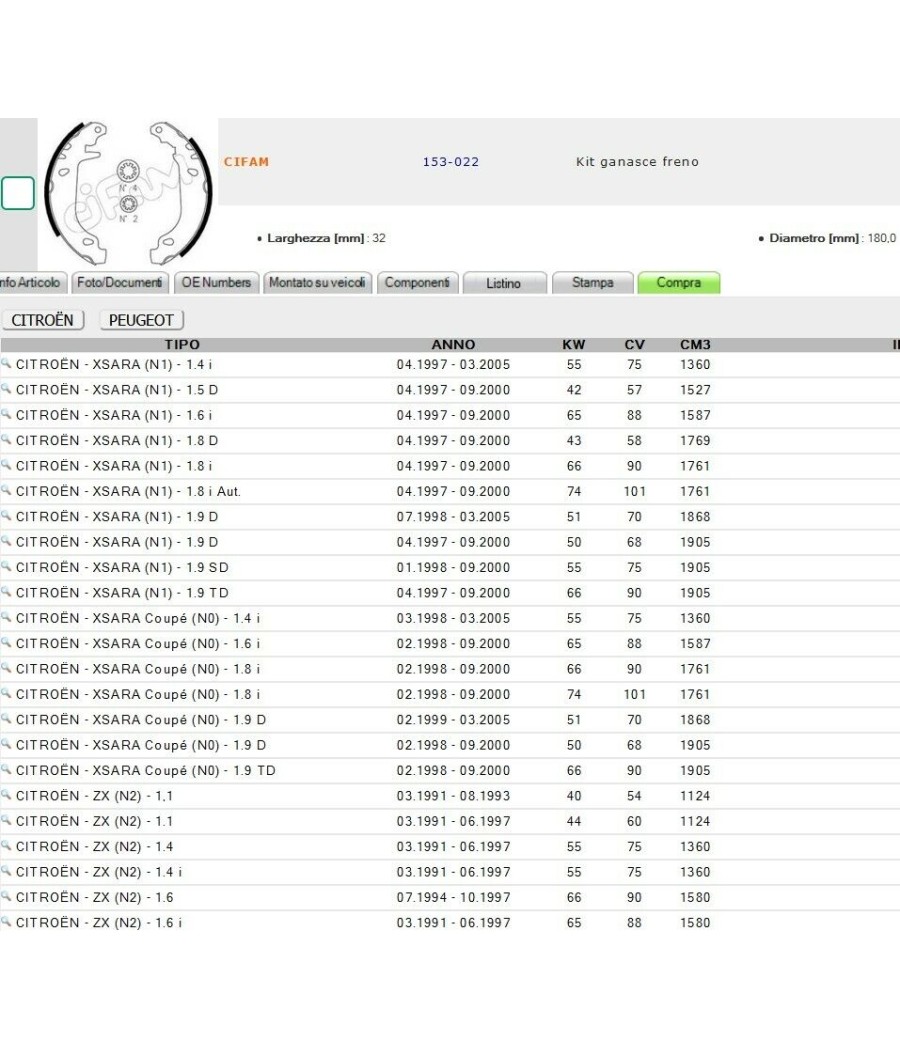The image size is (900, 1050).
Task: Open the Componenti tab
Action: (418, 283)
